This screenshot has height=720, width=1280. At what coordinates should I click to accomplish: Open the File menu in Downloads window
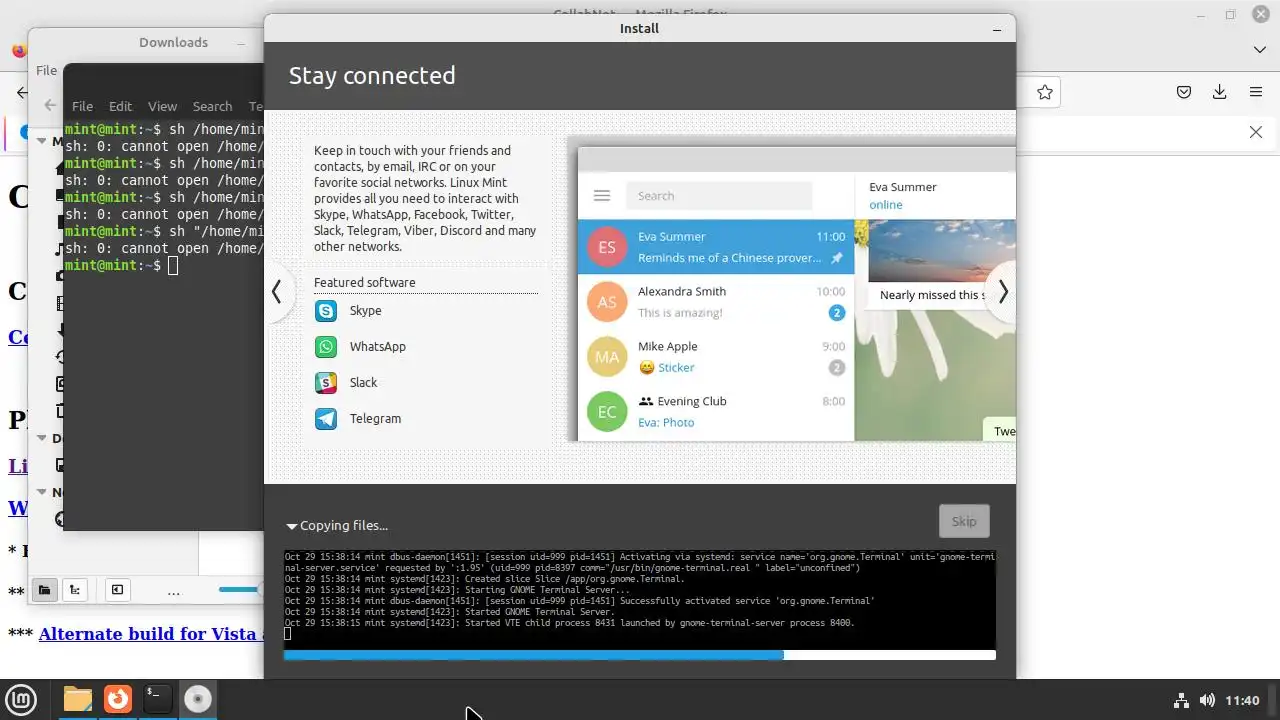coord(46,71)
